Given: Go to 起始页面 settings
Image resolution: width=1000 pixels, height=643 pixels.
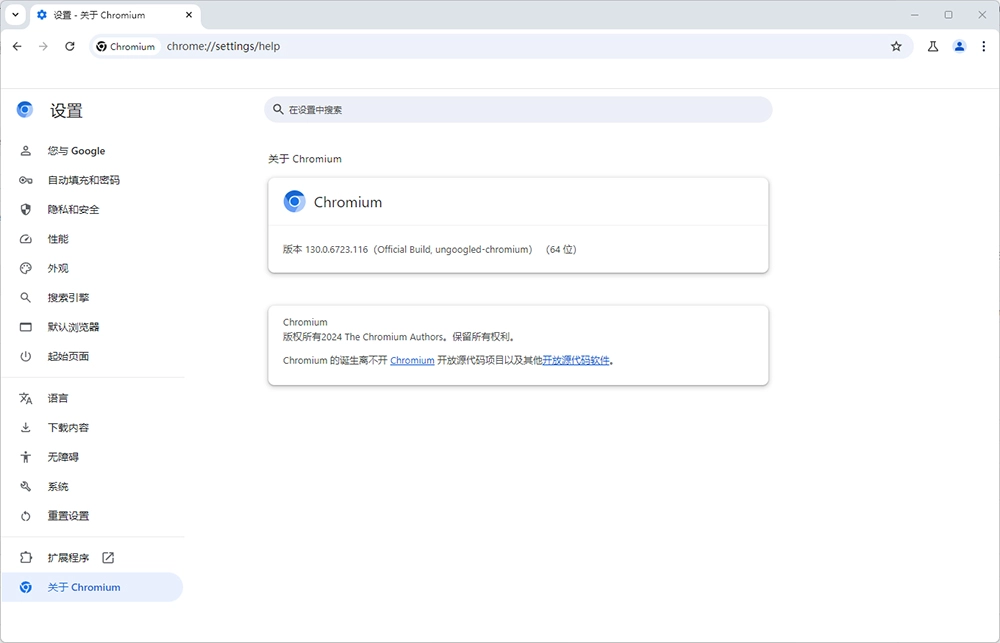Looking at the screenshot, I should coord(92,357).
